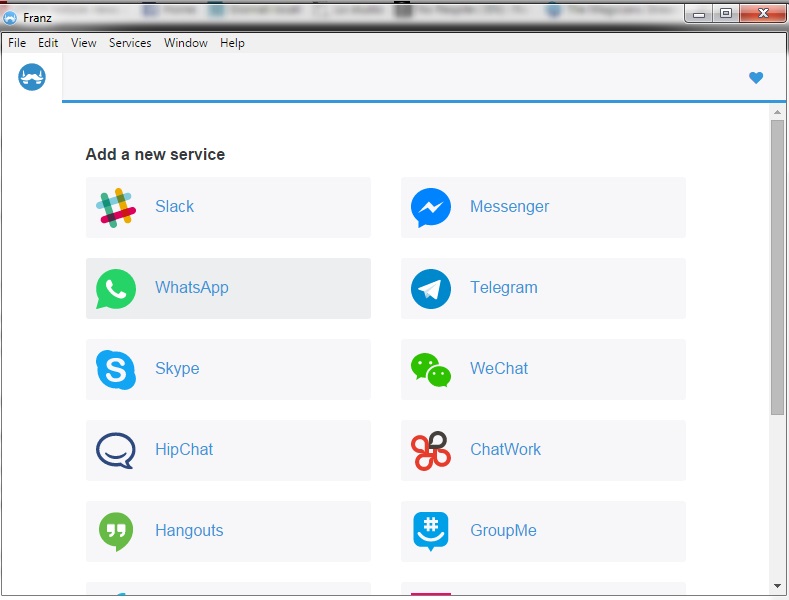Select the WhatsApp green phone icon
Screen dimensions: 789x600
pyautogui.click(x=116, y=288)
